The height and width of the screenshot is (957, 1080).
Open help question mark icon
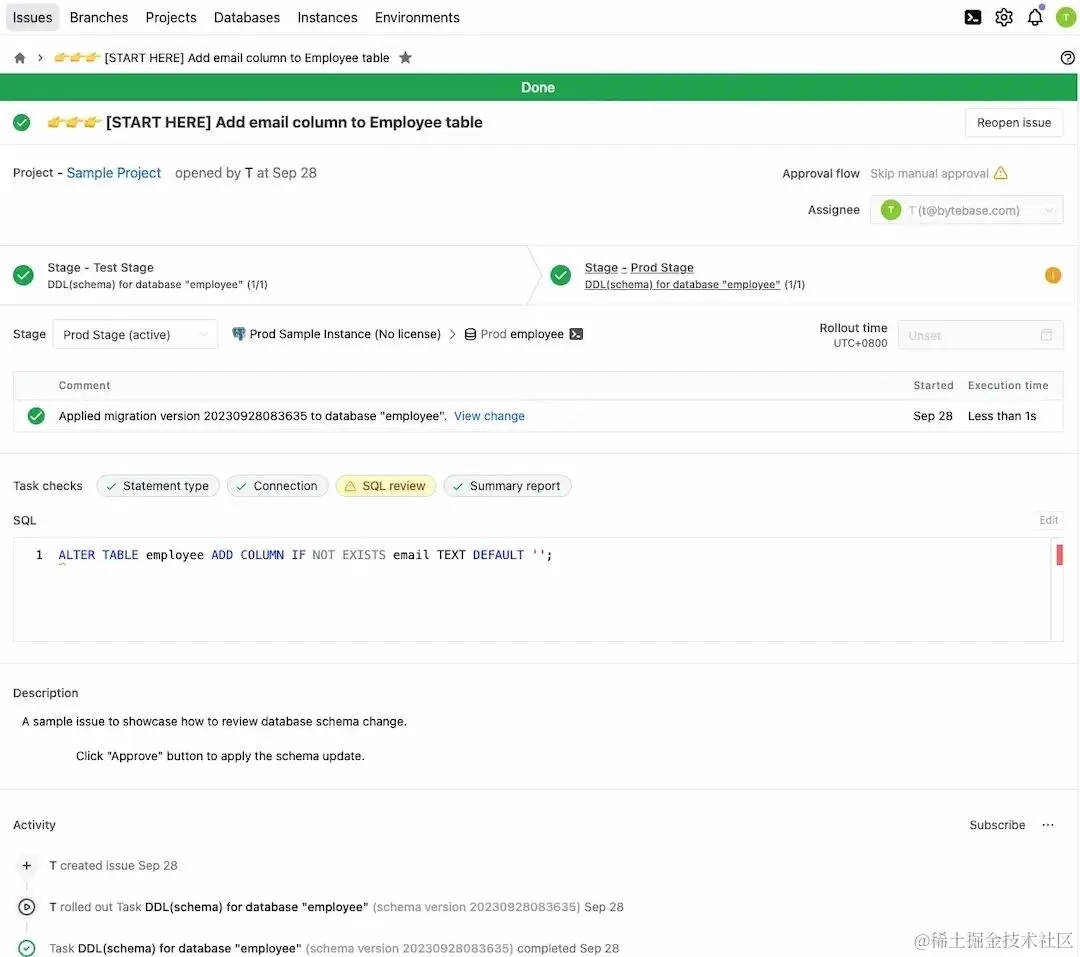tap(1067, 58)
